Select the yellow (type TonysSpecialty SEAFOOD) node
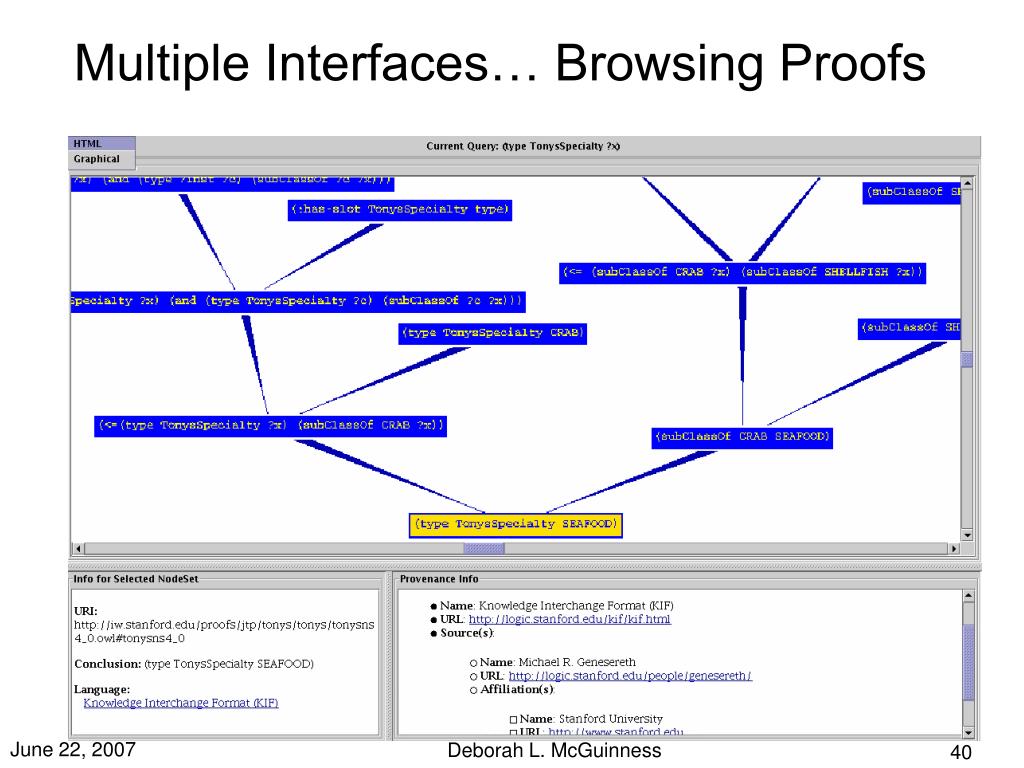The image size is (1024, 768). point(516,525)
